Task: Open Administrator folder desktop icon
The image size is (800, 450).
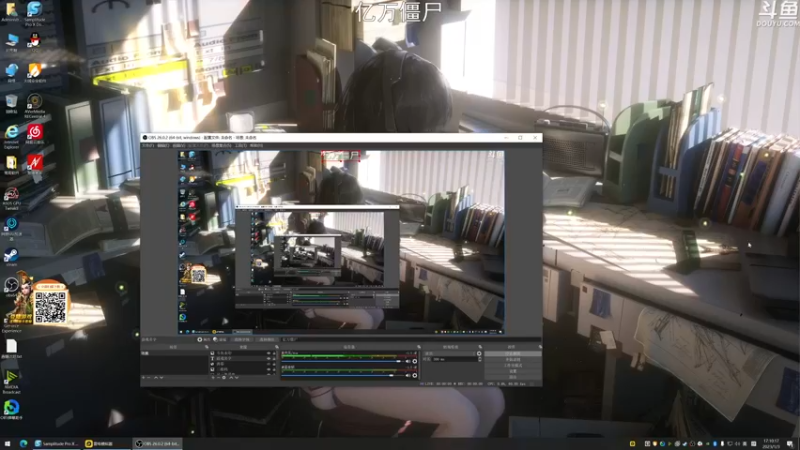Action: (x=10, y=12)
